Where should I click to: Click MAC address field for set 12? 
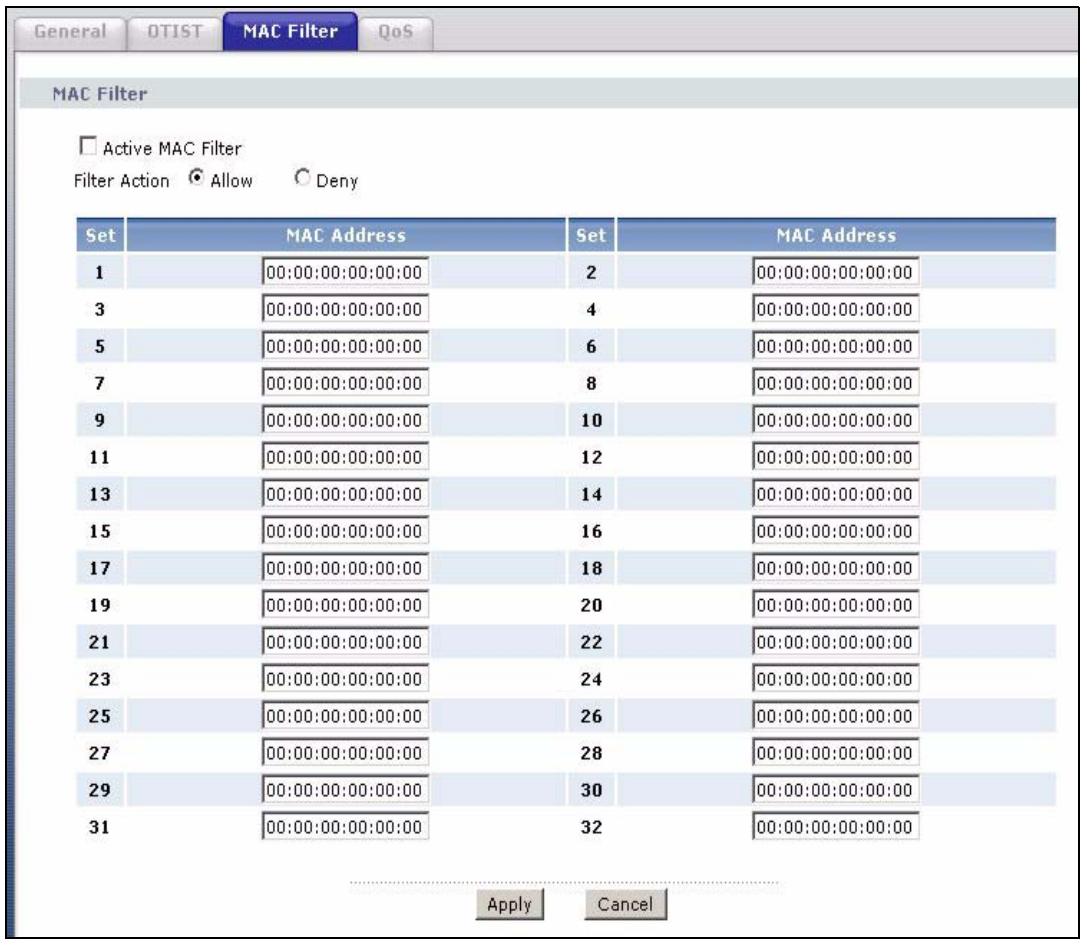tap(835, 457)
